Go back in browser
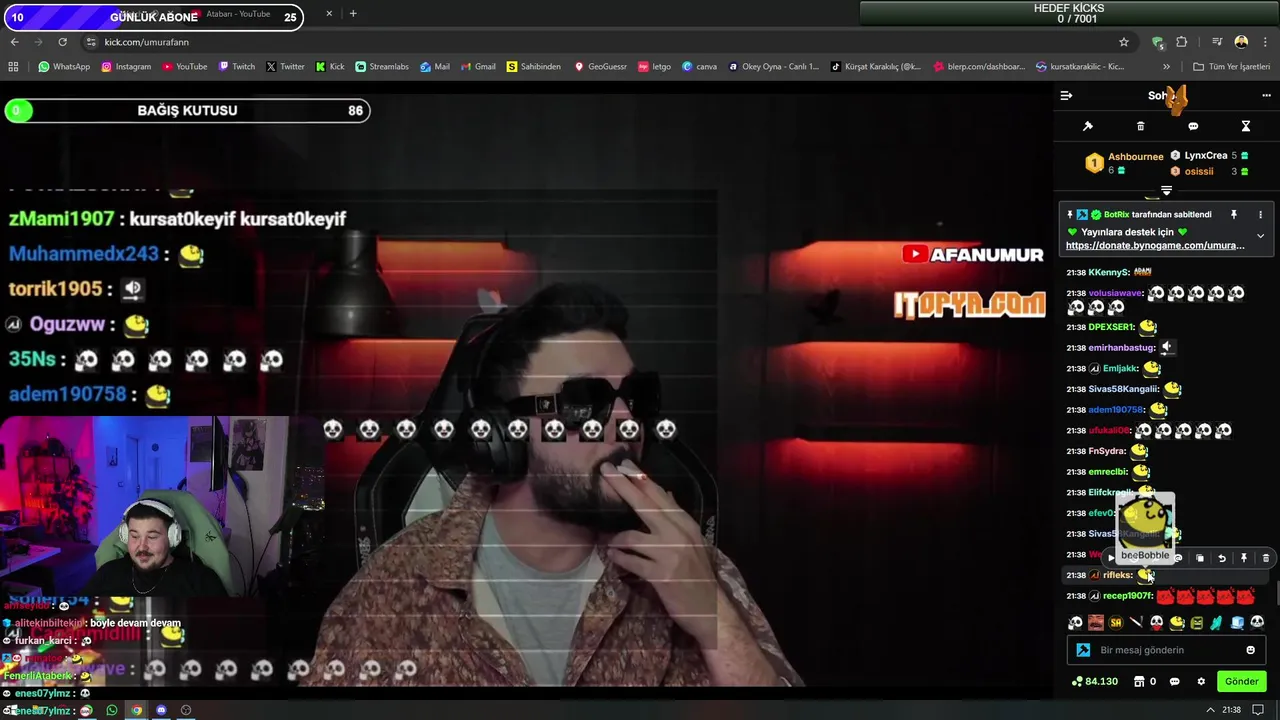 point(14,42)
